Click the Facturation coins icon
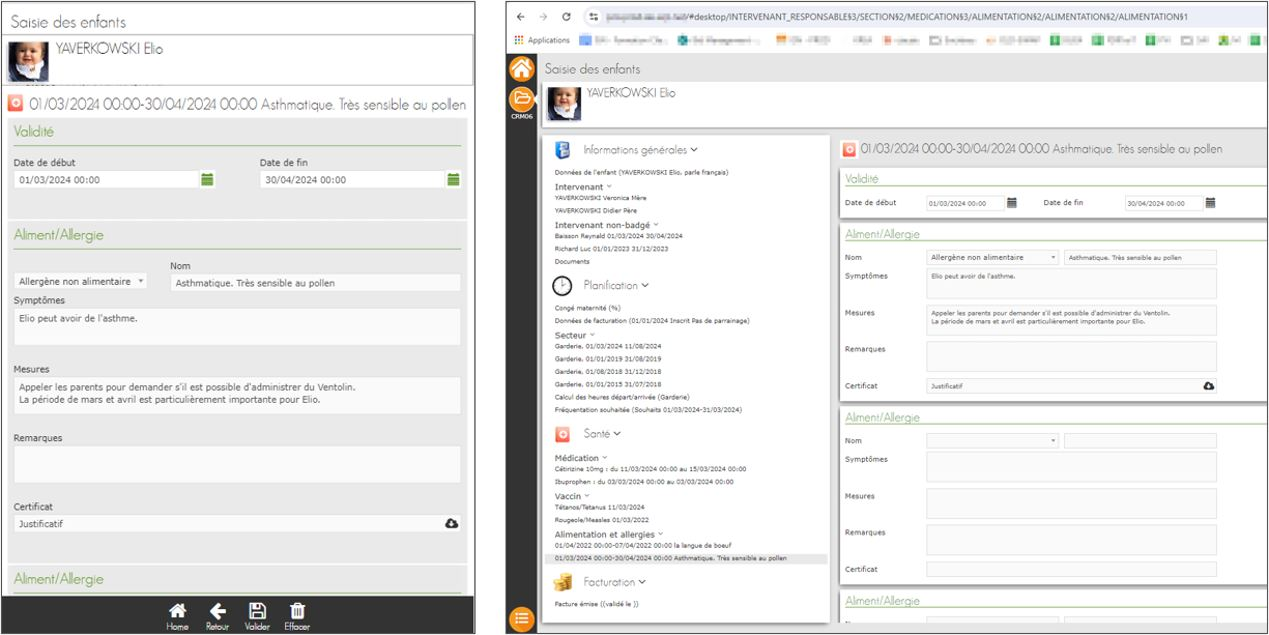This screenshot has width=1269, height=635. pyautogui.click(x=562, y=582)
